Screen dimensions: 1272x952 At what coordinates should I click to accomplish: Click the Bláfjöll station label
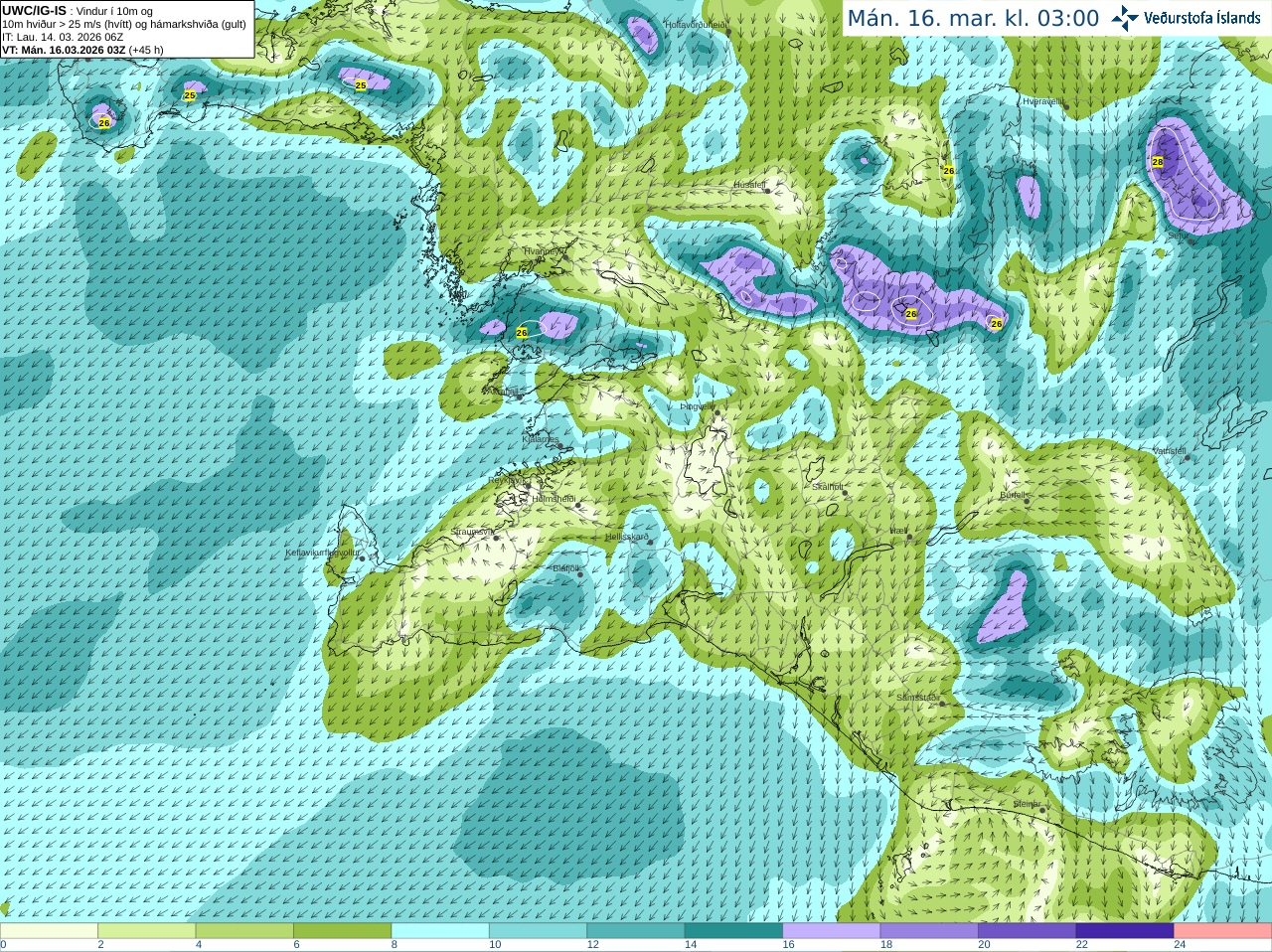tap(565, 568)
